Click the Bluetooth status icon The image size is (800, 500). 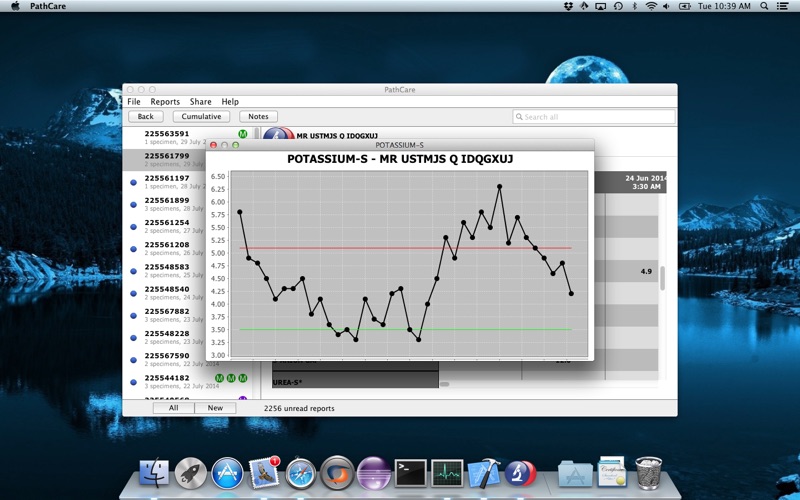click(x=635, y=6)
